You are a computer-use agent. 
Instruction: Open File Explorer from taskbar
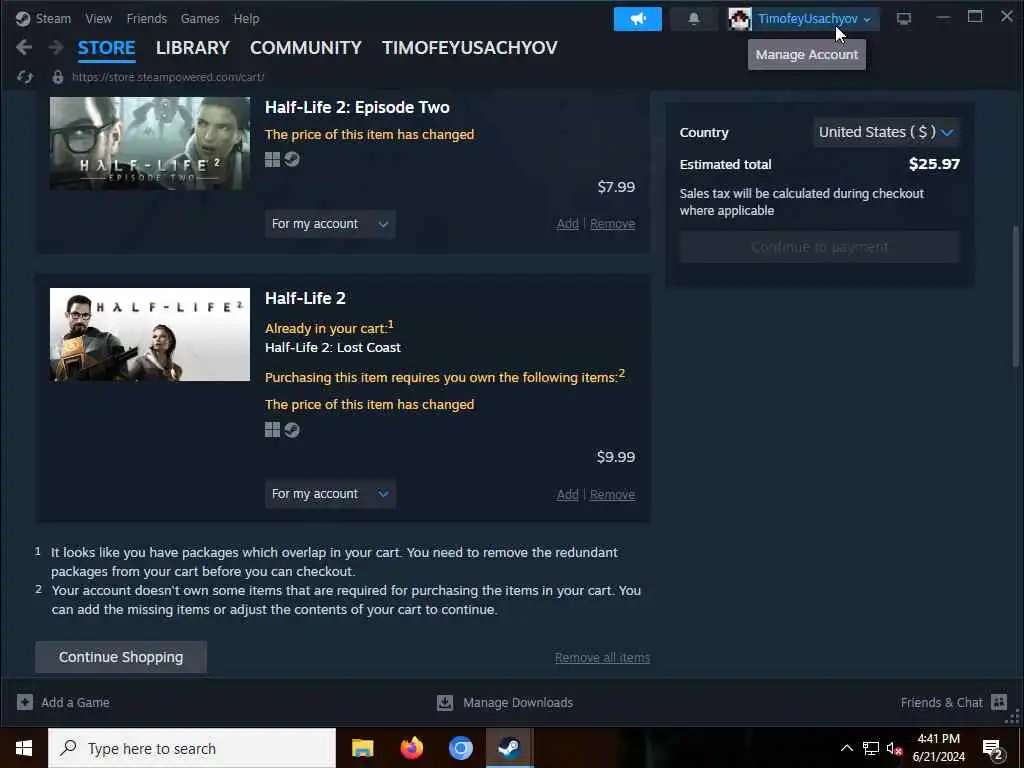tap(362, 748)
